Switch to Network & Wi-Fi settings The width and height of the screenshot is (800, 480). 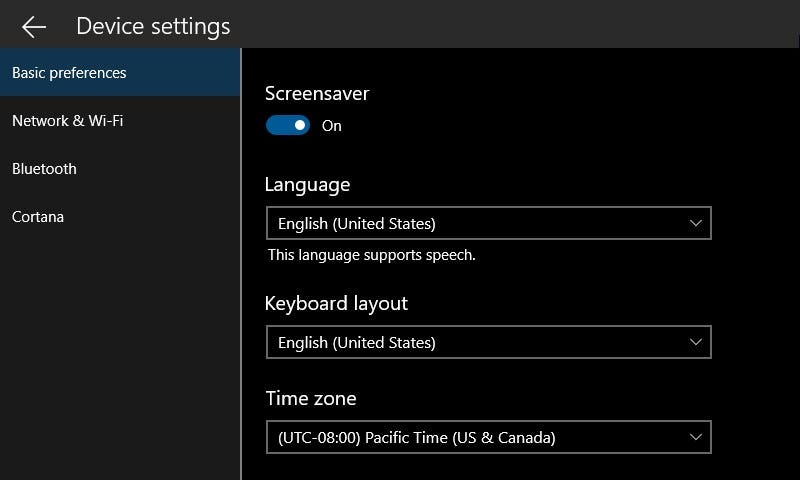(120, 120)
